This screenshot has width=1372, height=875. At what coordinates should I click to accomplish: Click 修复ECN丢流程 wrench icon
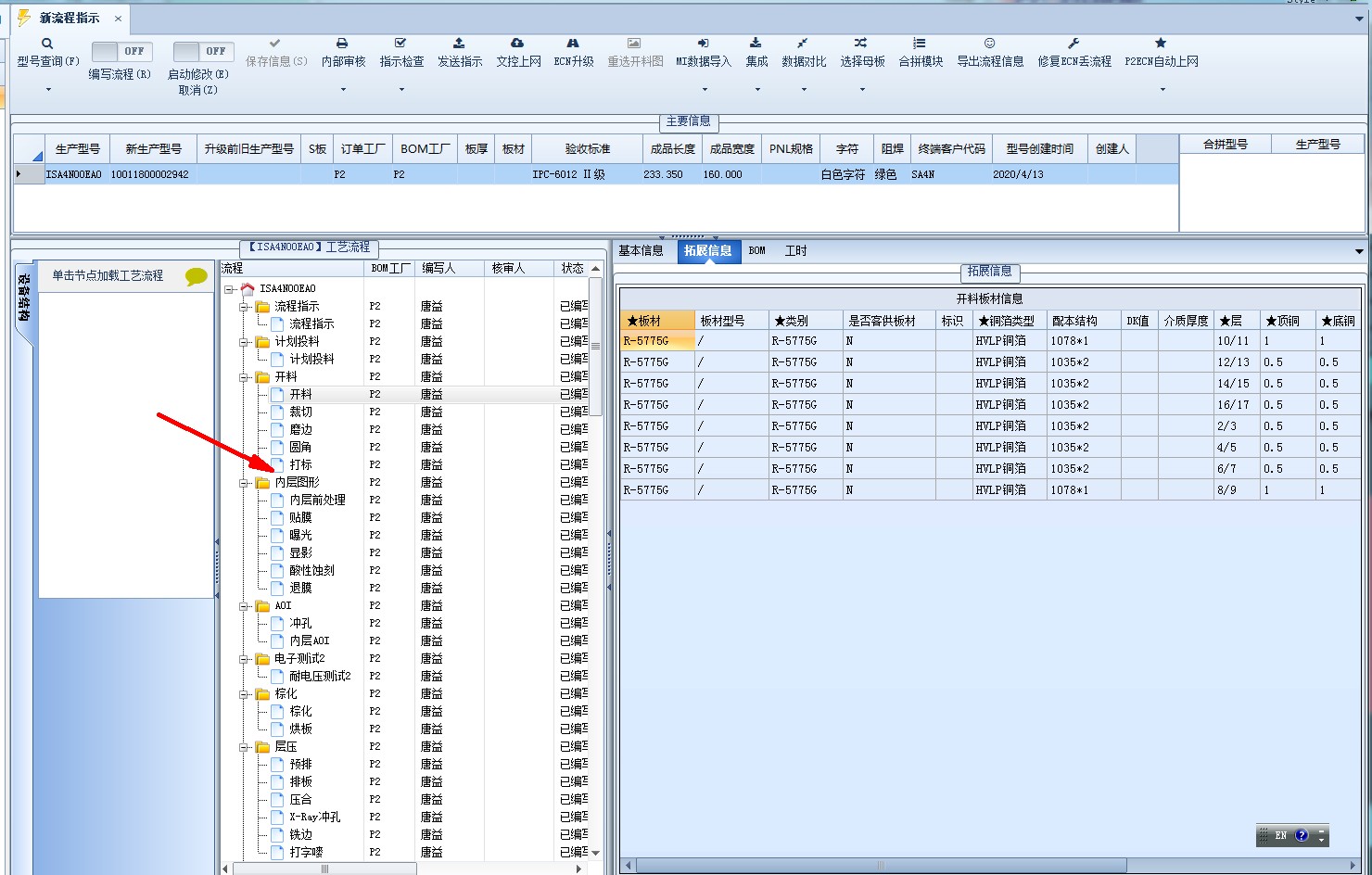1073,44
